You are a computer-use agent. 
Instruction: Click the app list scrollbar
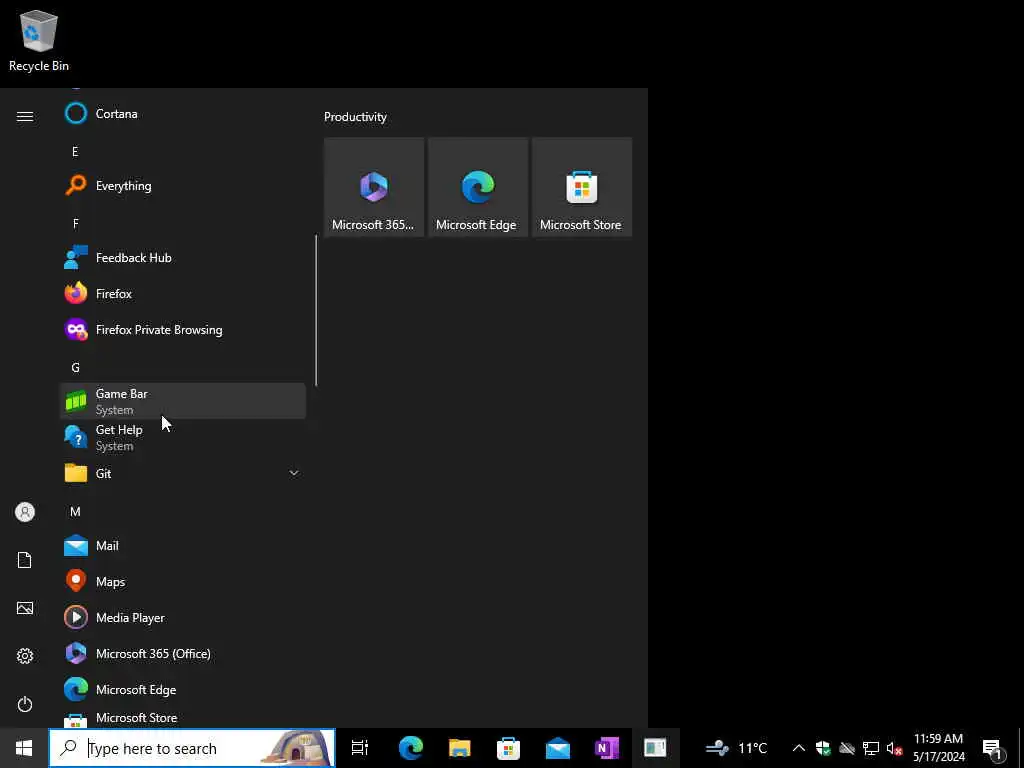coord(316,310)
